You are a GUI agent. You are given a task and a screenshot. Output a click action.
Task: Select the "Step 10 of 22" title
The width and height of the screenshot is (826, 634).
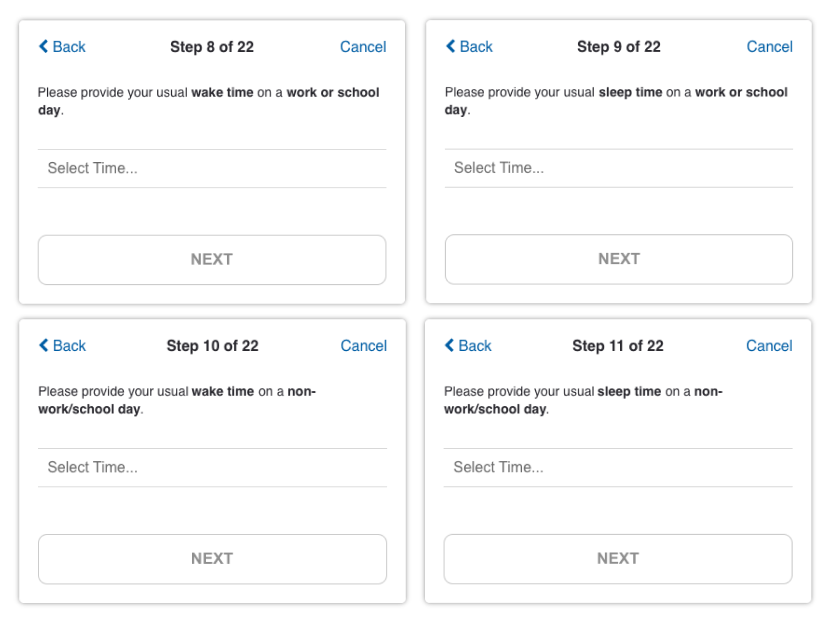pyautogui.click(x=212, y=346)
